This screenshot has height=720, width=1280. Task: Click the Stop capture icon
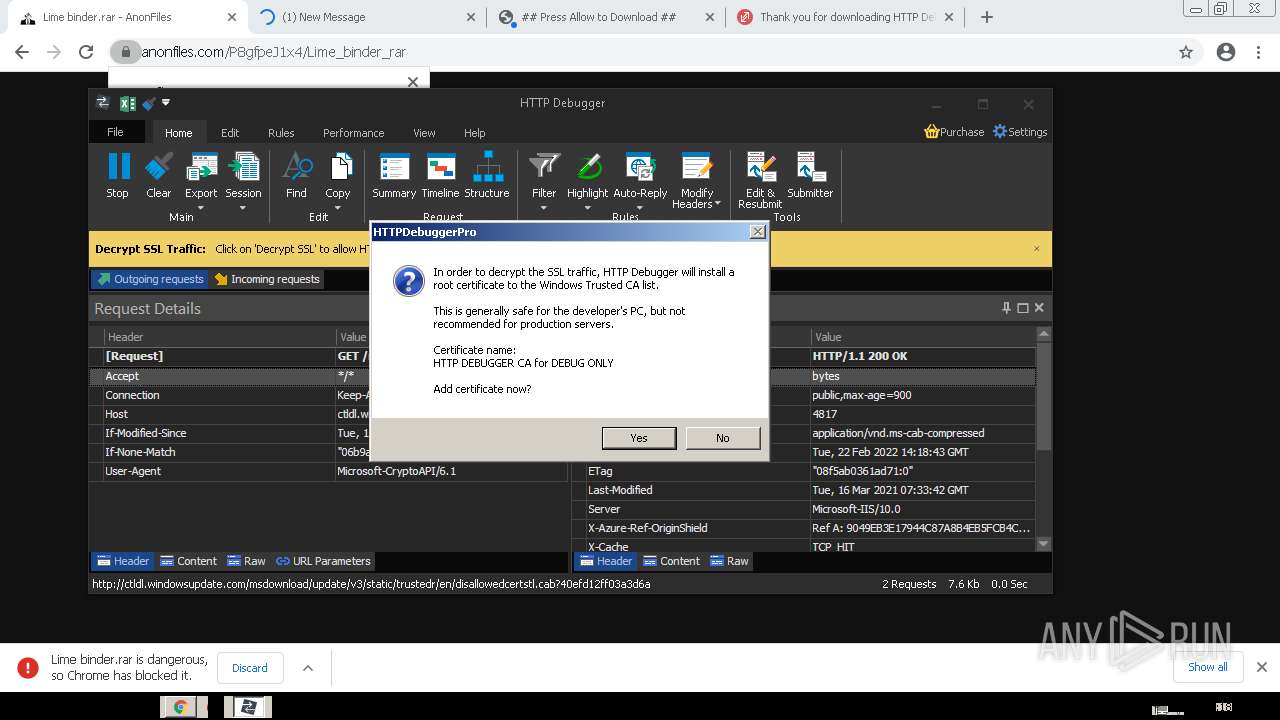(x=118, y=166)
